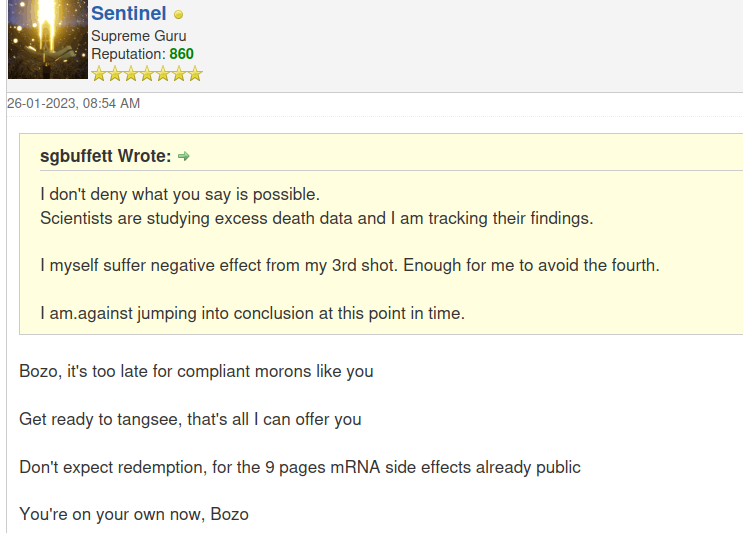This screenshot has width=743, height=533.
Task: Click the yellow online status icon
Action: (179, 15)
